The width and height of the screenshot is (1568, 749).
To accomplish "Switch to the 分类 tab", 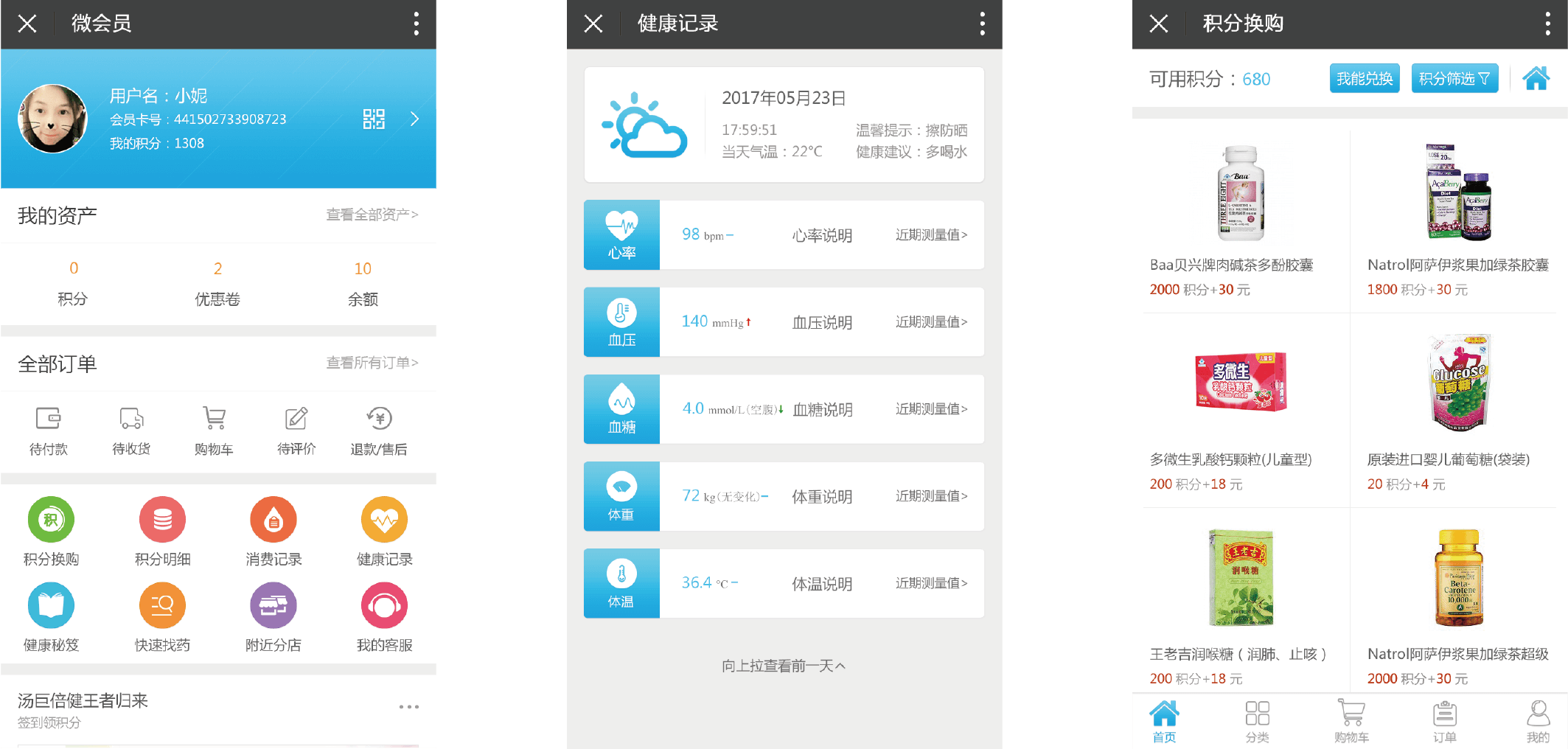I will pyautogui.click(x=1257, y=719).
